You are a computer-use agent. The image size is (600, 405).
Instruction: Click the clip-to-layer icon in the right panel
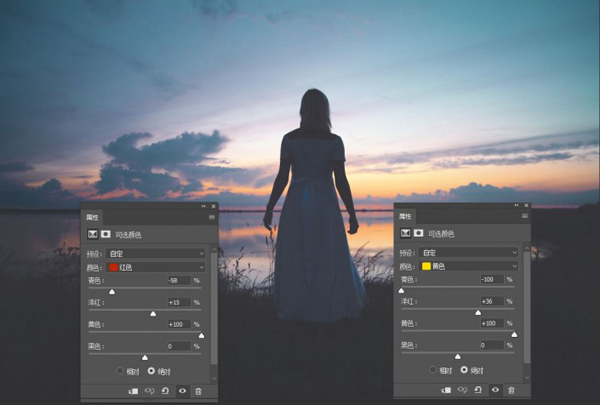[446, 390]
